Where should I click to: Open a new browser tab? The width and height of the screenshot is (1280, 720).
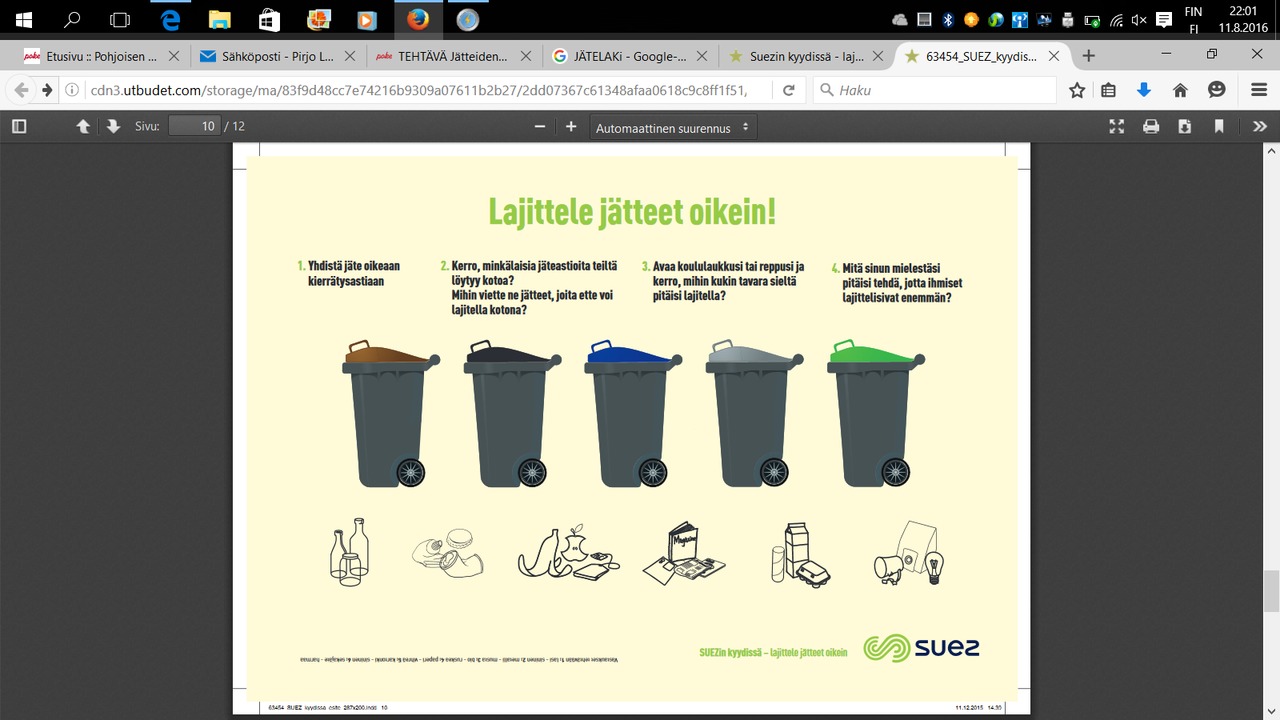click(x=1089, y=56)
